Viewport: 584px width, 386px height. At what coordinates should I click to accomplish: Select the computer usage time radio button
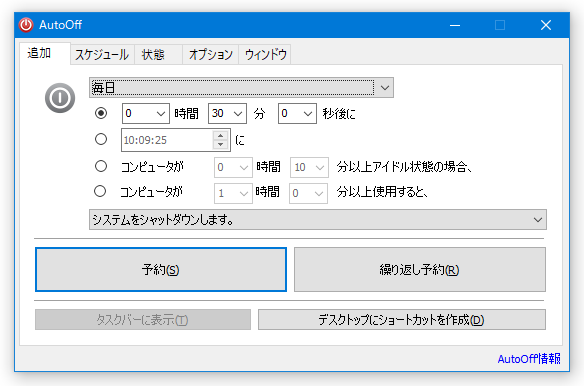[x=100, y=192]
